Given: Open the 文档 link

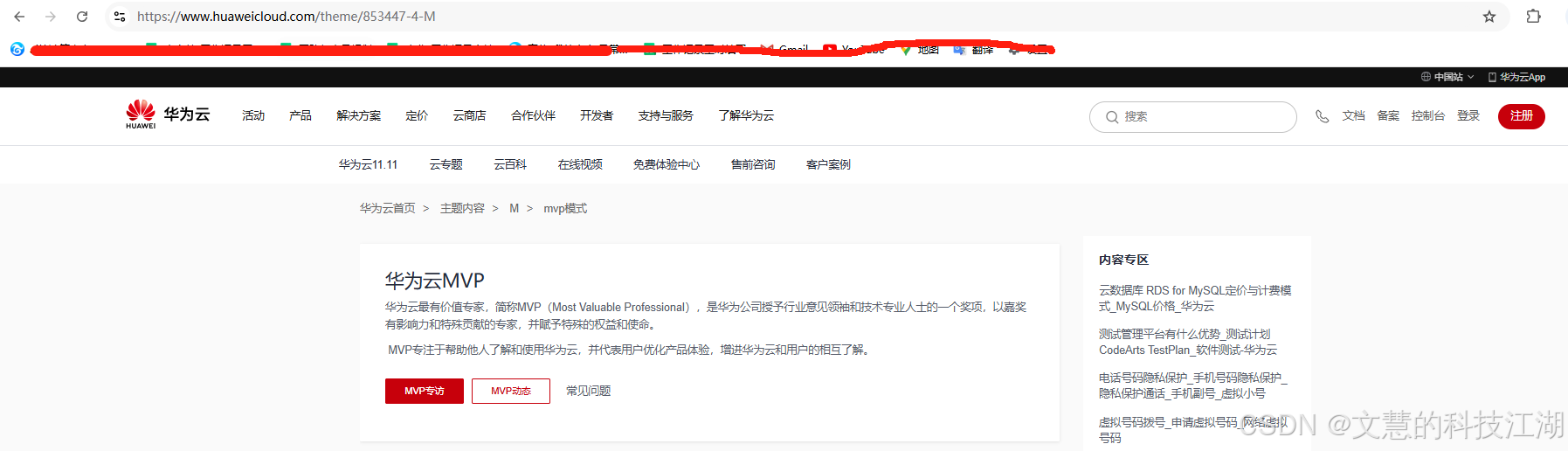Looking at the screenshot, I should click(1354, 115).
